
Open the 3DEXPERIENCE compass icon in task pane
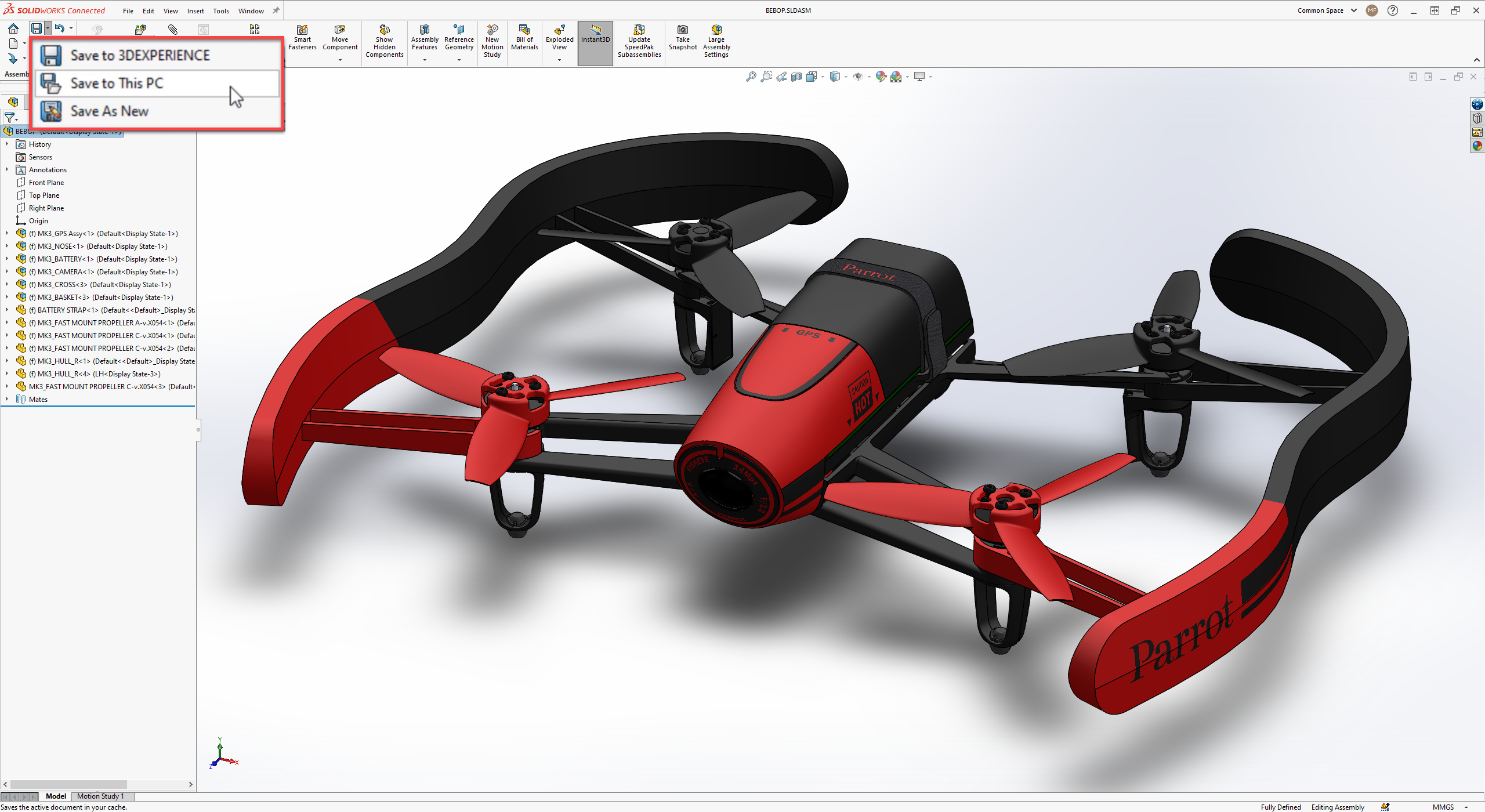(1477, 104)
